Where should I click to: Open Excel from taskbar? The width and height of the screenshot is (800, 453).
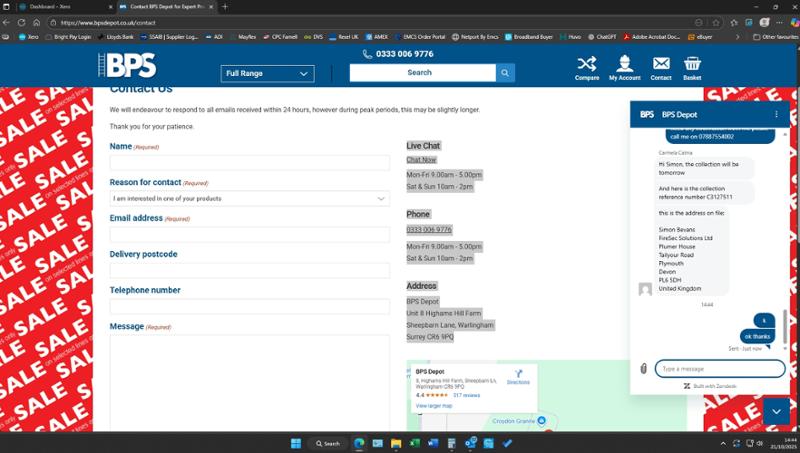415,443
